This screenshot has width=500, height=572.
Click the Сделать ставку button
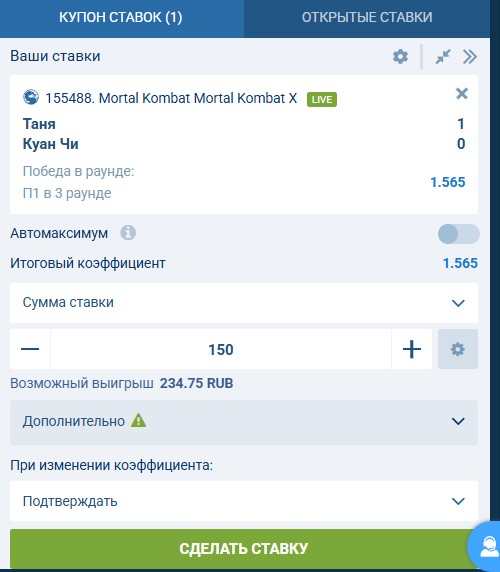[244, 548]
